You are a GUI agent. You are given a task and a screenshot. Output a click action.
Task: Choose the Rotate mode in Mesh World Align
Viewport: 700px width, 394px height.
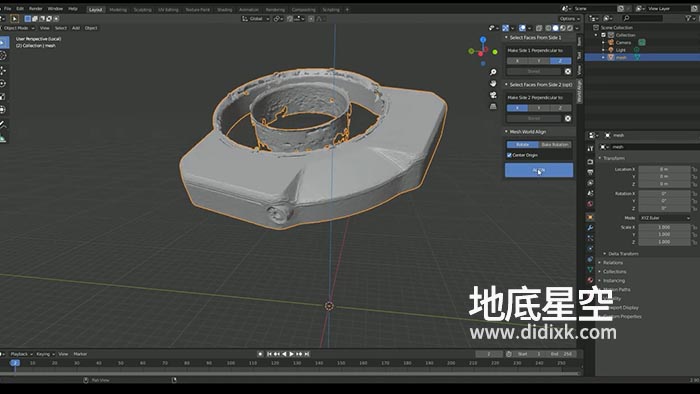(x=522, y=145)
